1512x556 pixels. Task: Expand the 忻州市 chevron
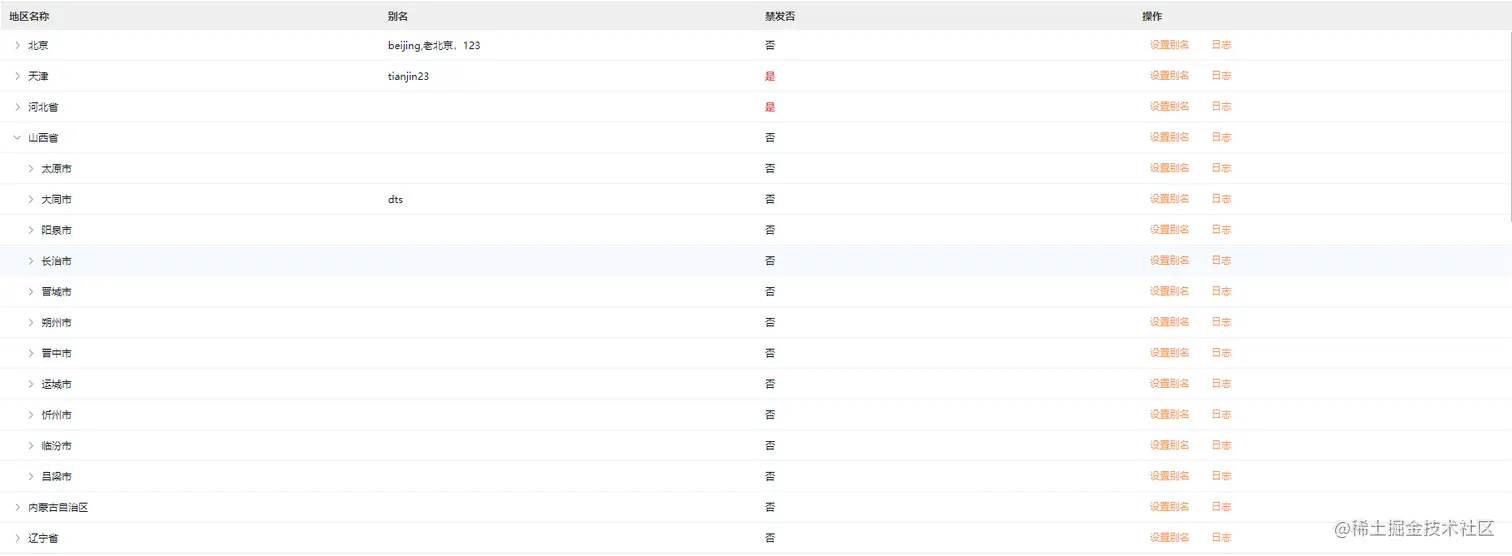pos(31,415)
